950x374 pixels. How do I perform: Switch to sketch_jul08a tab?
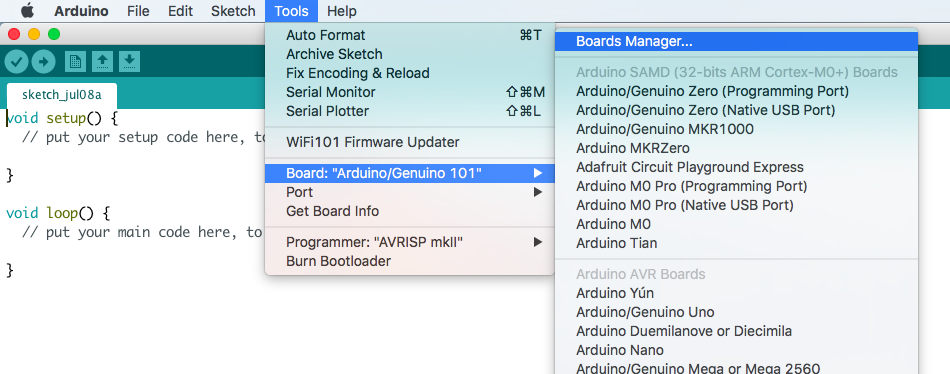(62, 95)
